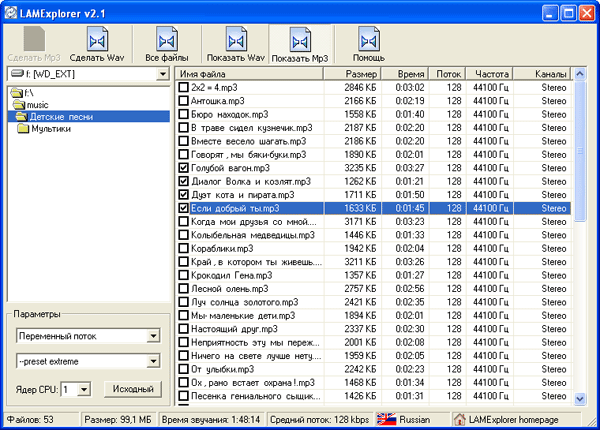Select the file Настоящий друг.mp3

tap(234, 329)
